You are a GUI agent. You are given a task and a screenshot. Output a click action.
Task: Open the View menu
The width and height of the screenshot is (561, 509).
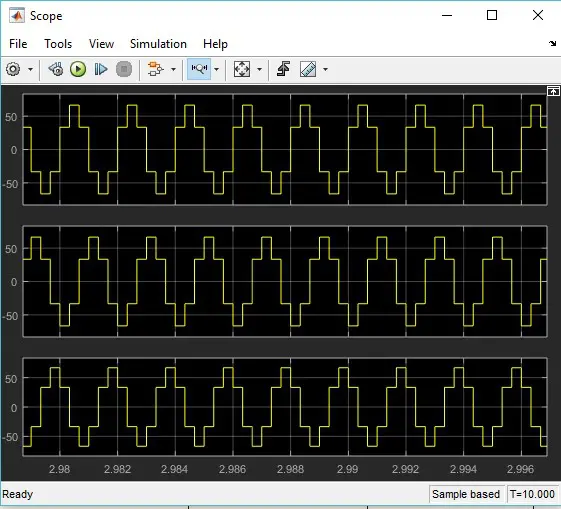point(101,44)
